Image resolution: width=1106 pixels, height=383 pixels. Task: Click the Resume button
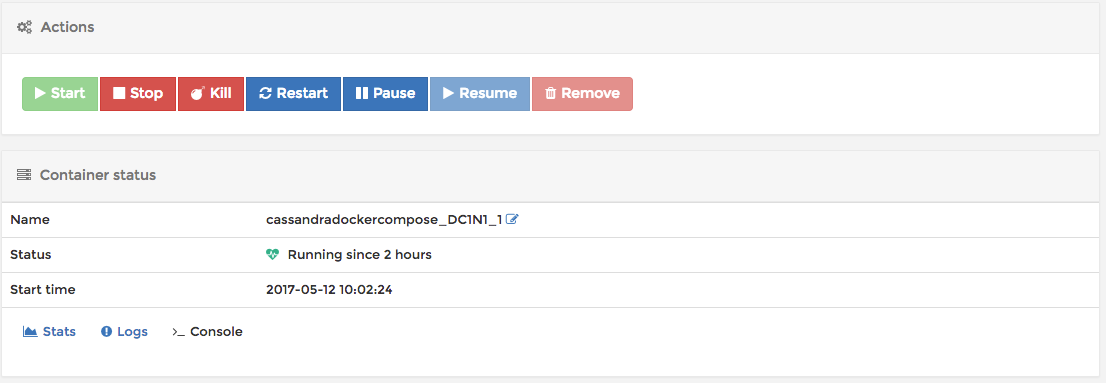point(480,94)
